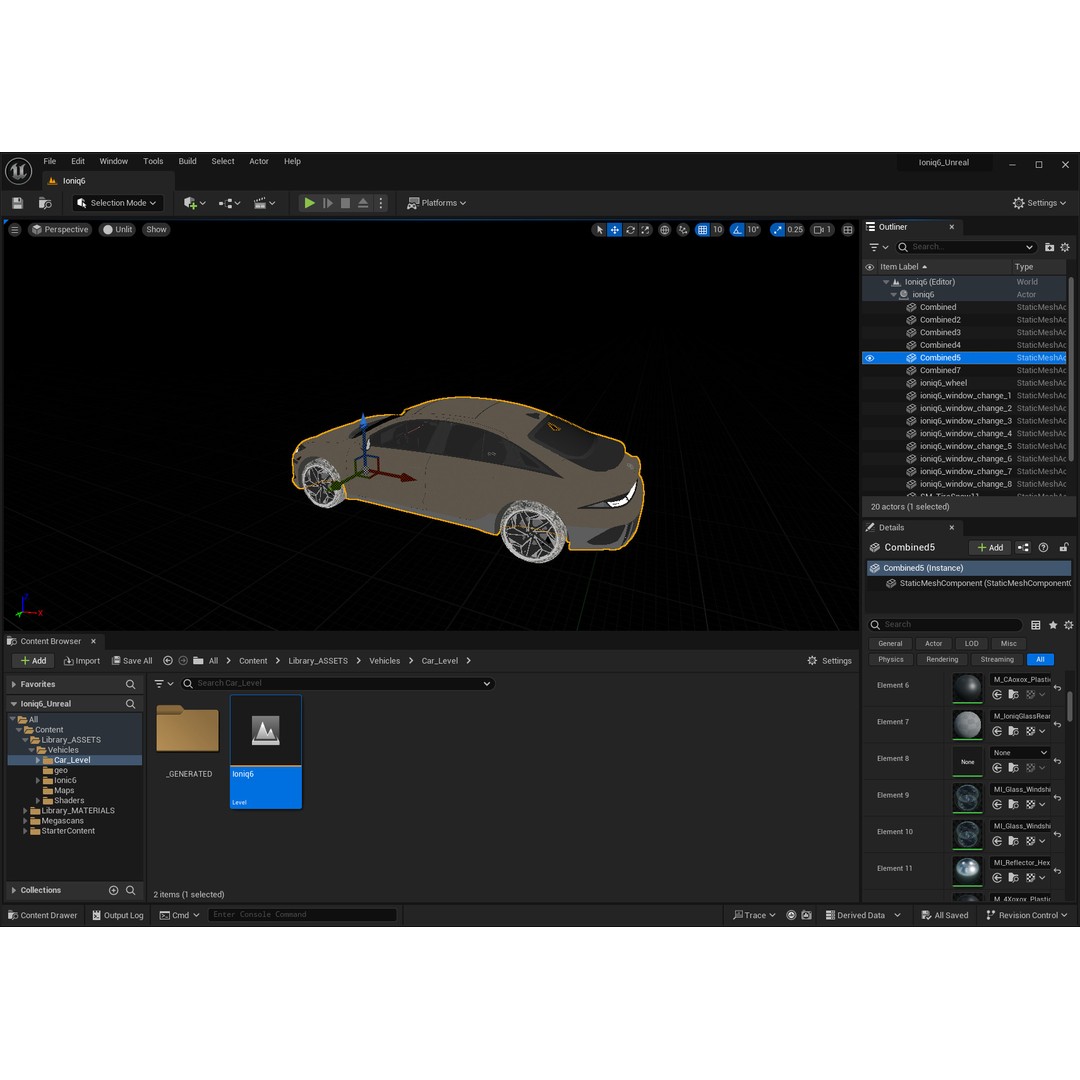Select the General filter in Details panel
Viewport: 1080px width, 1080px height.
(x=890, y=643)
